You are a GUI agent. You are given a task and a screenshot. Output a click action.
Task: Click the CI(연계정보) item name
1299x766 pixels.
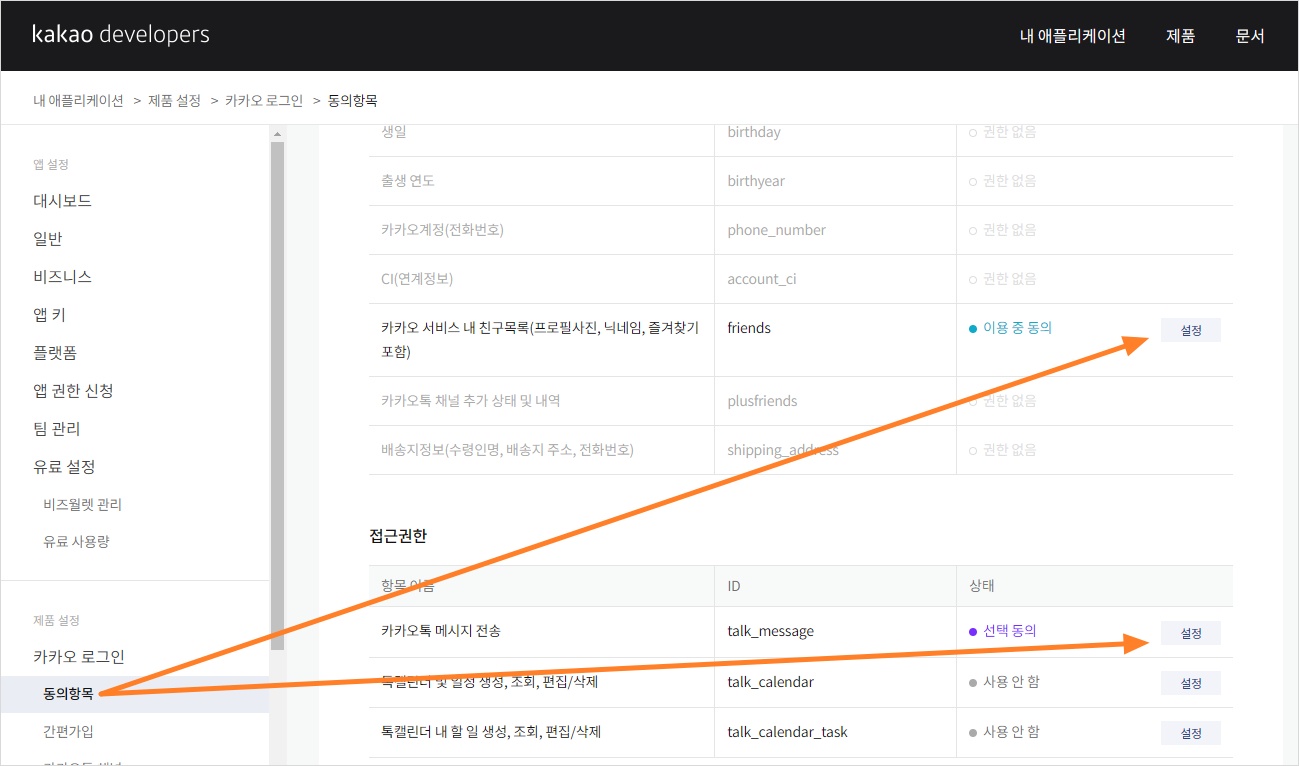[x=417, y=279]
